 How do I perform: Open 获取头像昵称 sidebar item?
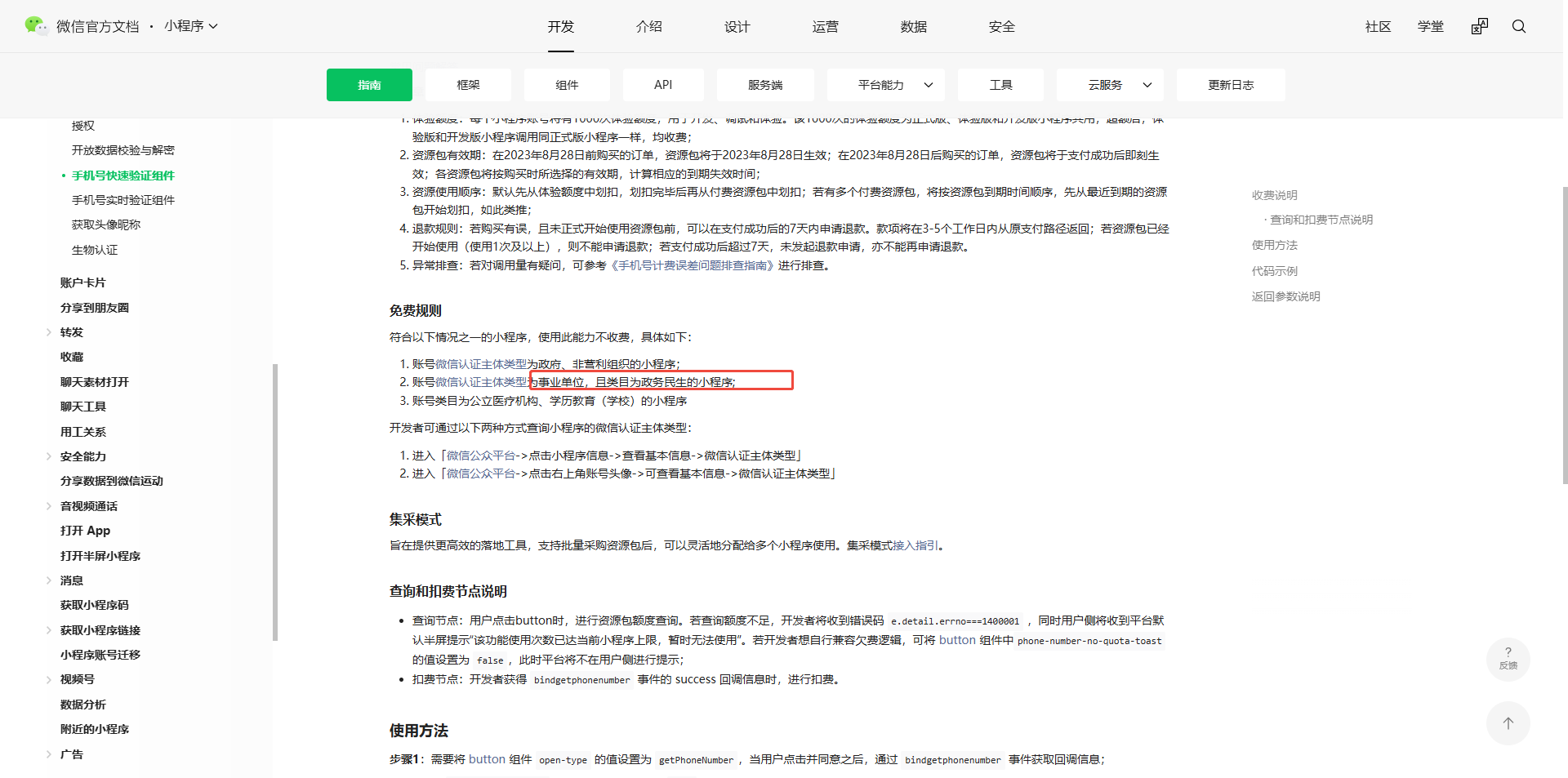pyautogui.click(x=106, y=225)
